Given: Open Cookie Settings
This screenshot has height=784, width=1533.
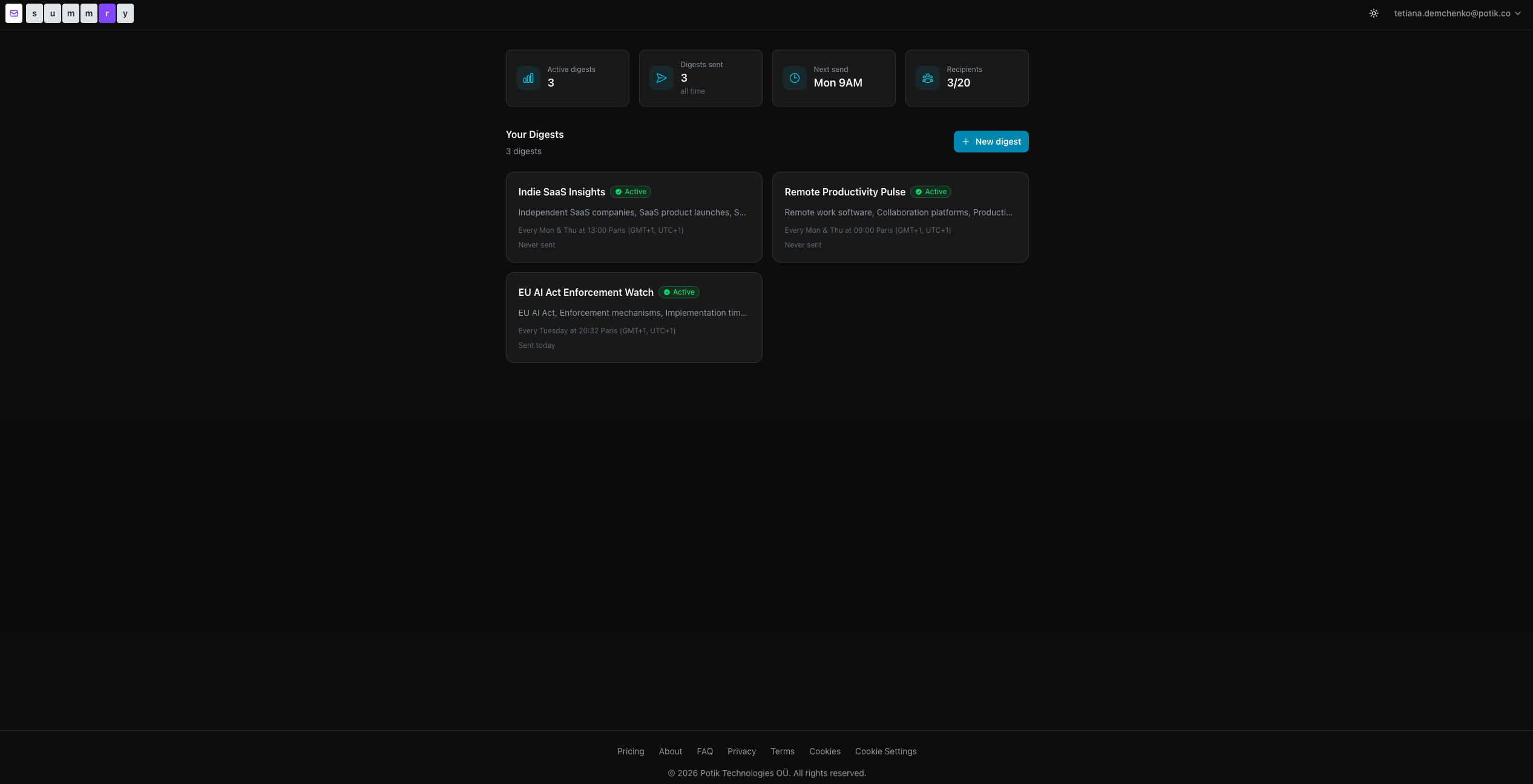Looking at the screenshot, I should coord(885,751).
